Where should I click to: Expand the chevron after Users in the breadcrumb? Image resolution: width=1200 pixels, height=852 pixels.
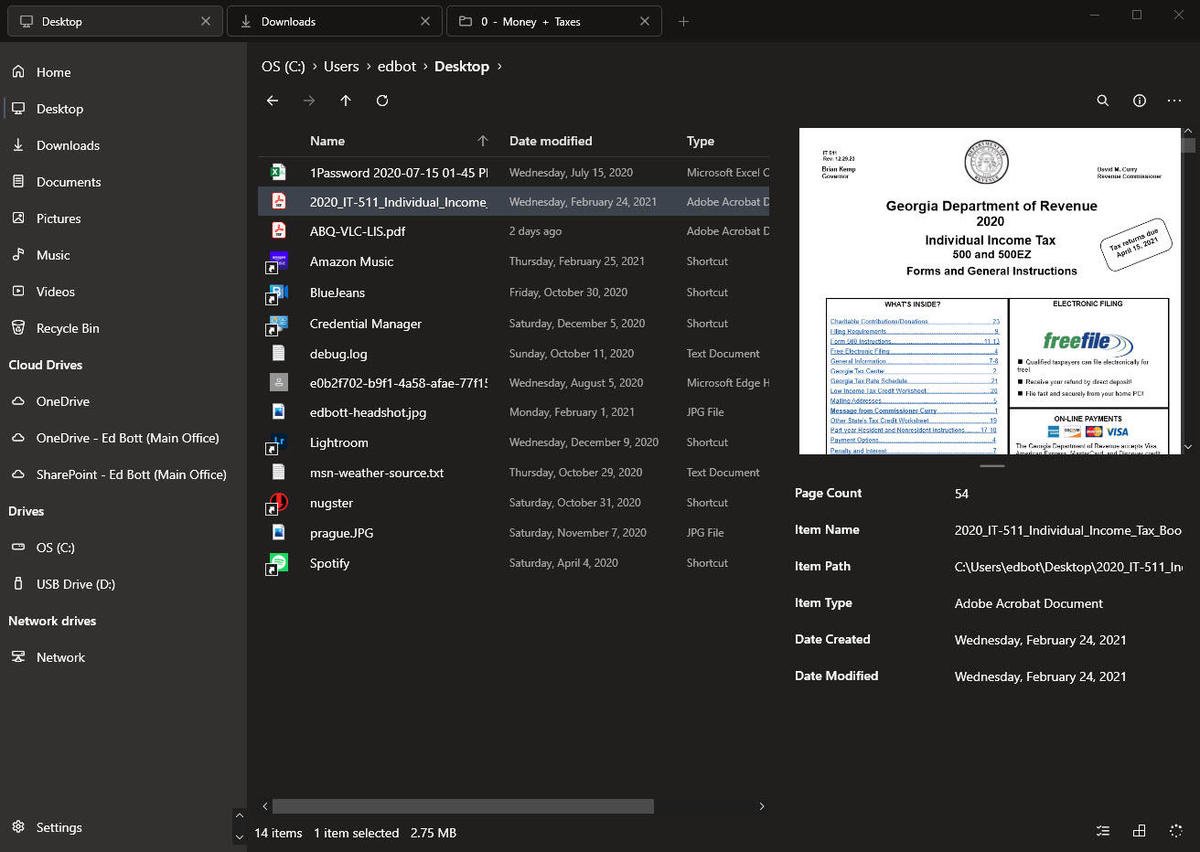366,67
